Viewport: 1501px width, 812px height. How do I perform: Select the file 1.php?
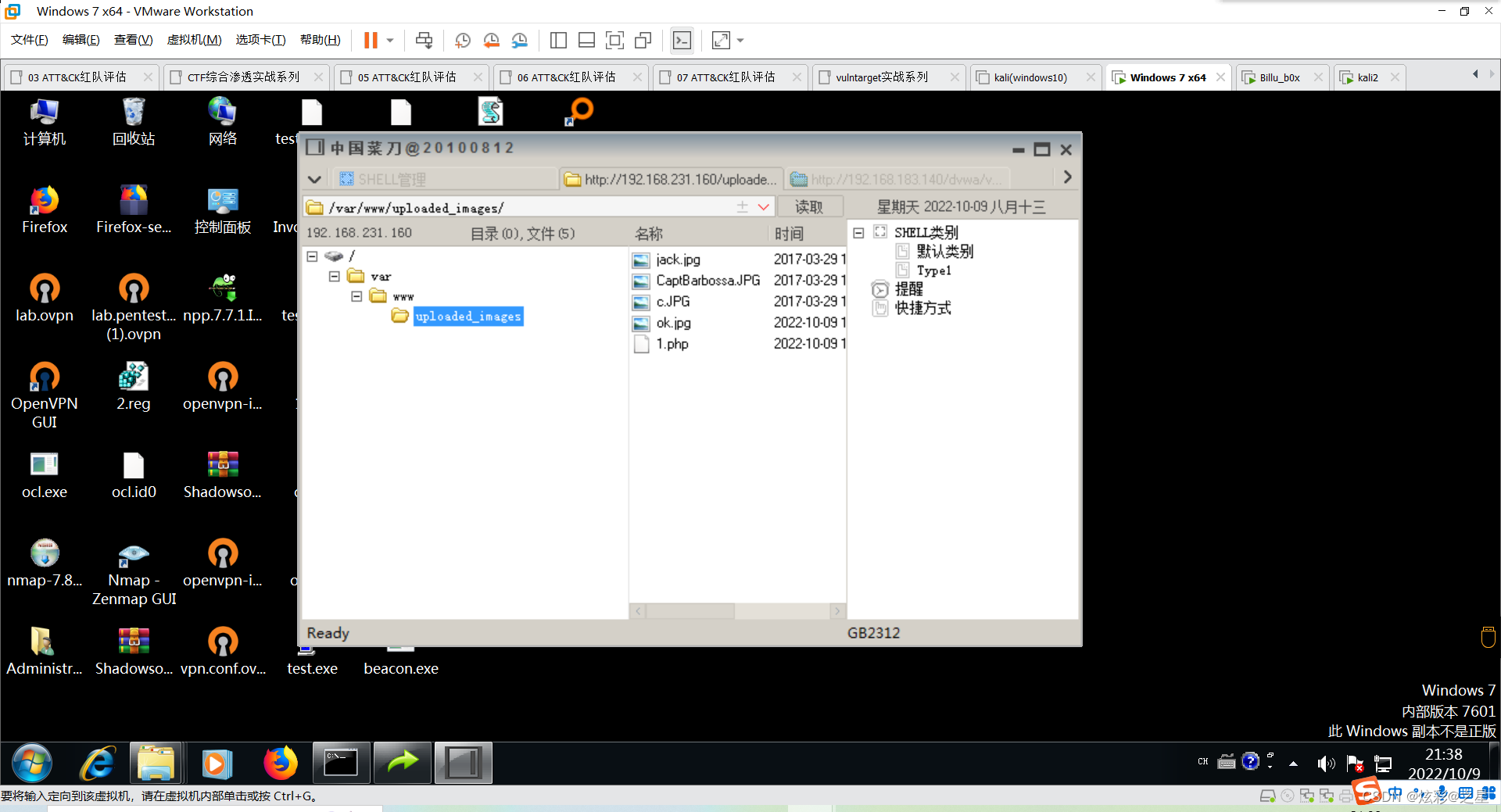(672, 344)
